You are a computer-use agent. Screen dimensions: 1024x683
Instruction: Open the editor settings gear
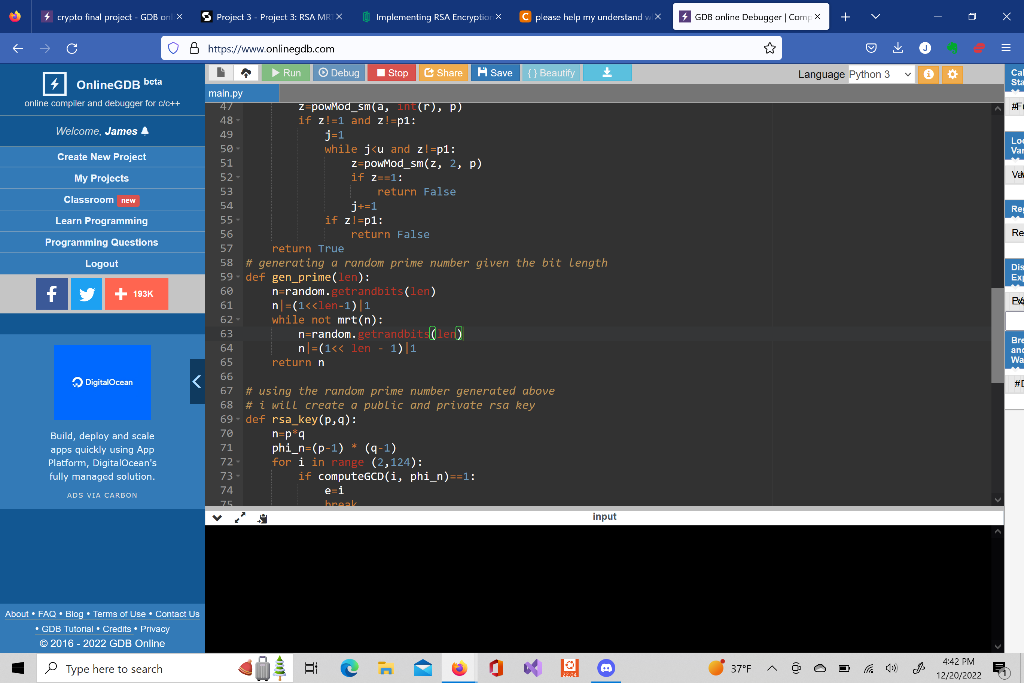click(x=953, y=75)
